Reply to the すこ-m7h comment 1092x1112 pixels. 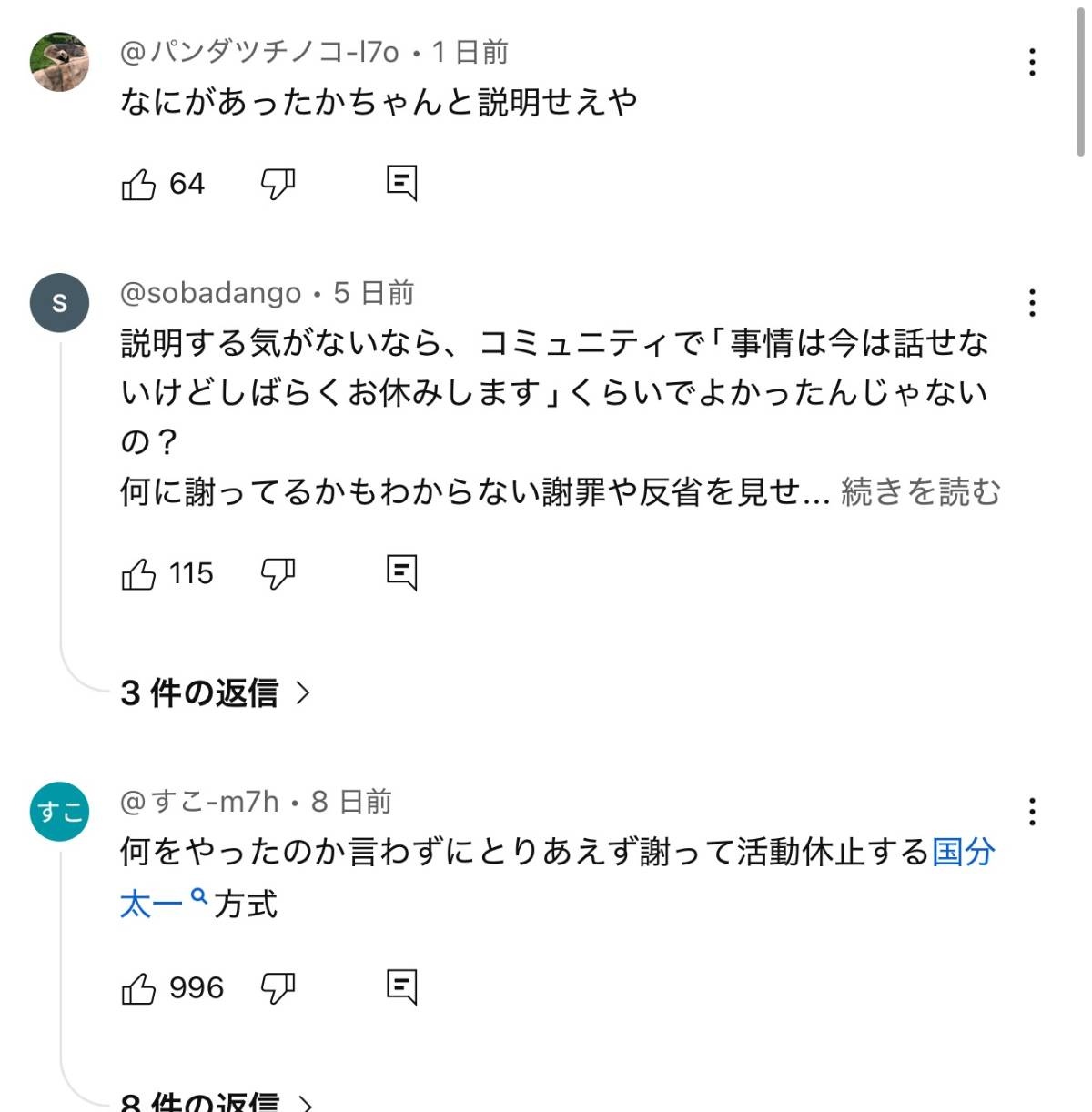[401, 986]
